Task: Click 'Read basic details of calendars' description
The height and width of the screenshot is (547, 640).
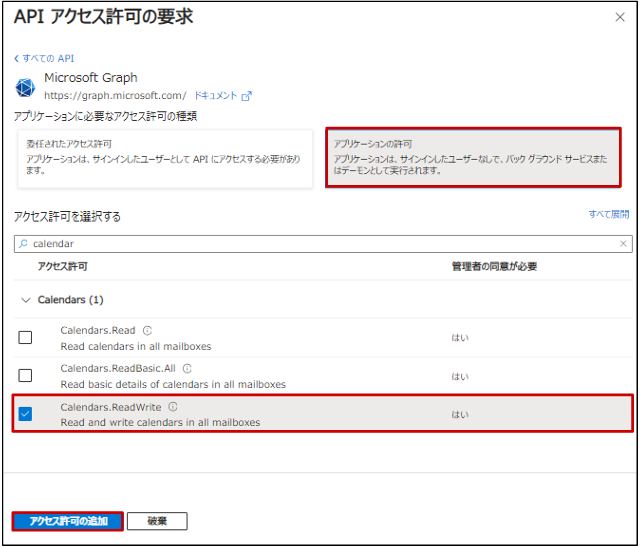Action: [x=173, y=385]
